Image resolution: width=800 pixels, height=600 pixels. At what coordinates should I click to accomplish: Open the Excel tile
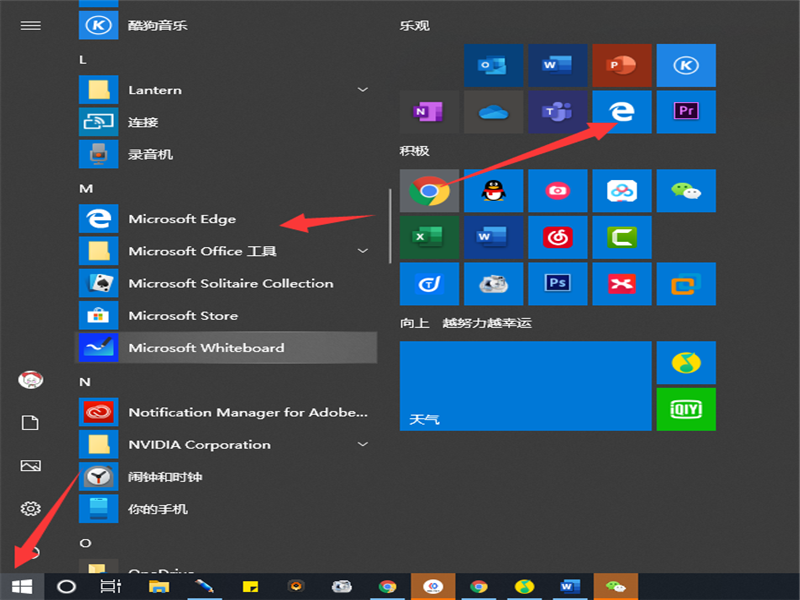pos(429,237)
